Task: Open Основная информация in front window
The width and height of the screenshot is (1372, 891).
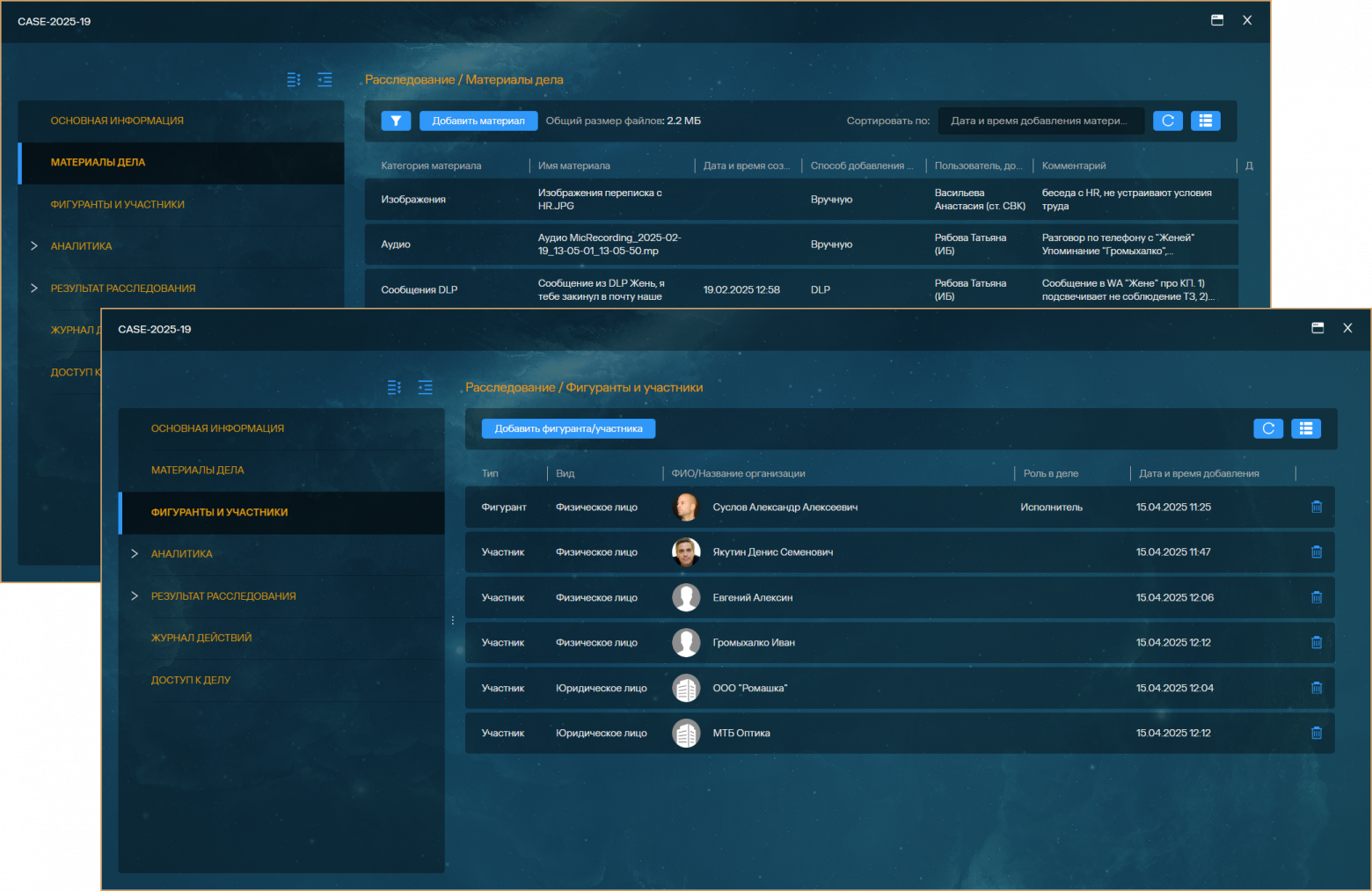Action: pyautogui.click(x=281, y=428)
